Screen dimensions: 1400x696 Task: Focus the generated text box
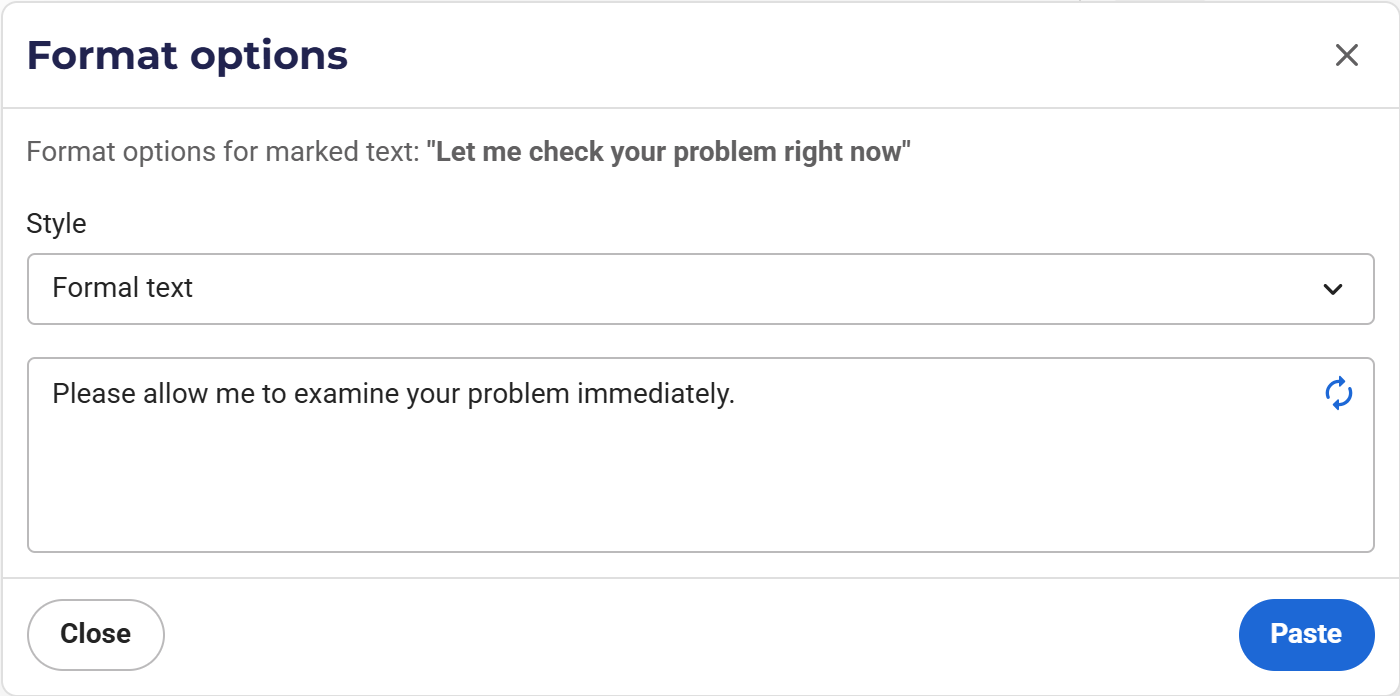click(701, 455)
